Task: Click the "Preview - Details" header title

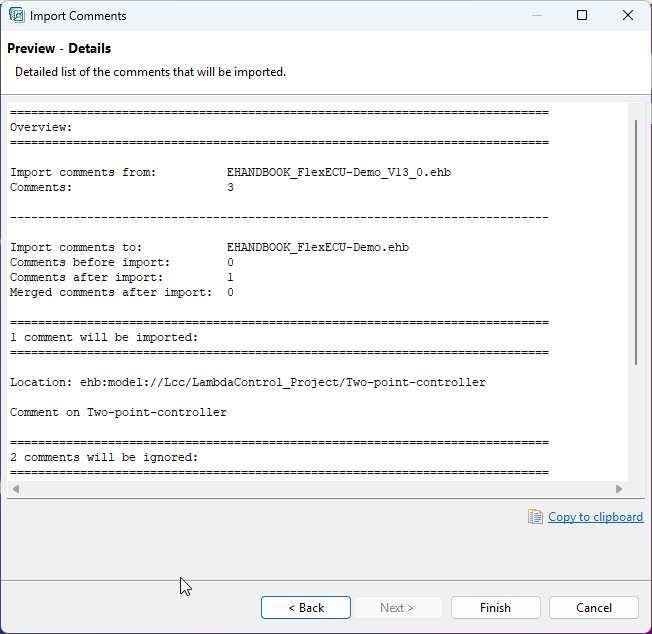Action: [x=59, y=48]
